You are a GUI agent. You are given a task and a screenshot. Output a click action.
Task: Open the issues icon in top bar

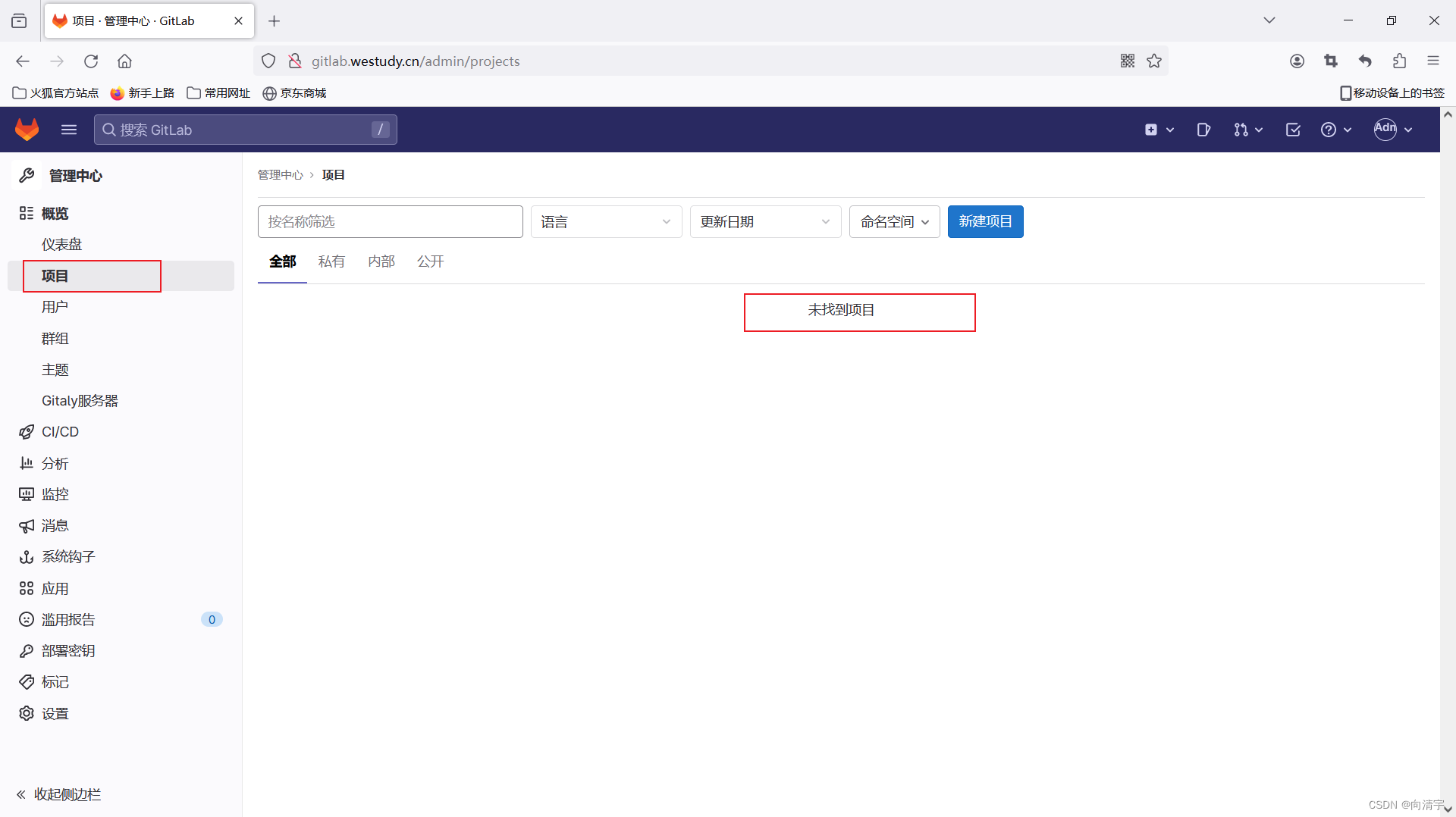coord(1203,130)
